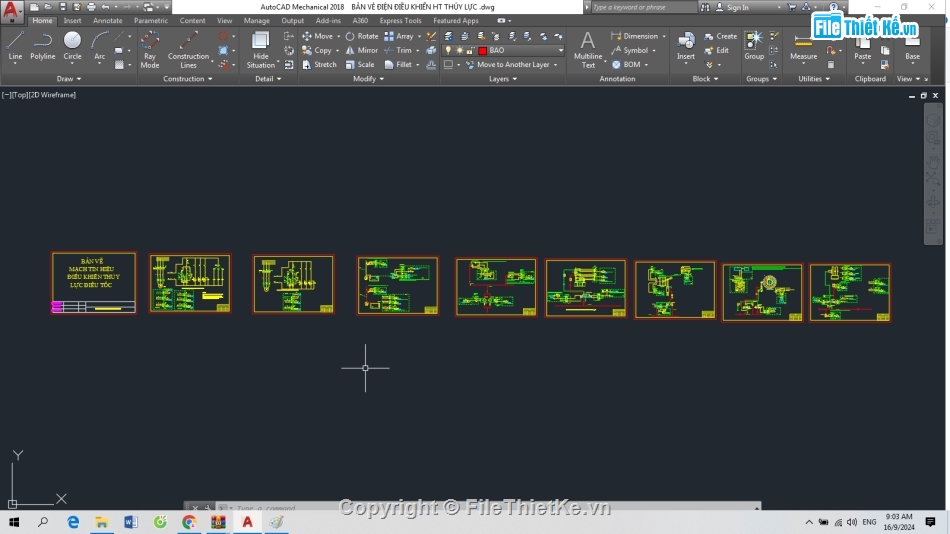Image resolution: width=950 pixels, height=534 pixels.
Task: Select the Circle tool
Action: coord(72,46)
